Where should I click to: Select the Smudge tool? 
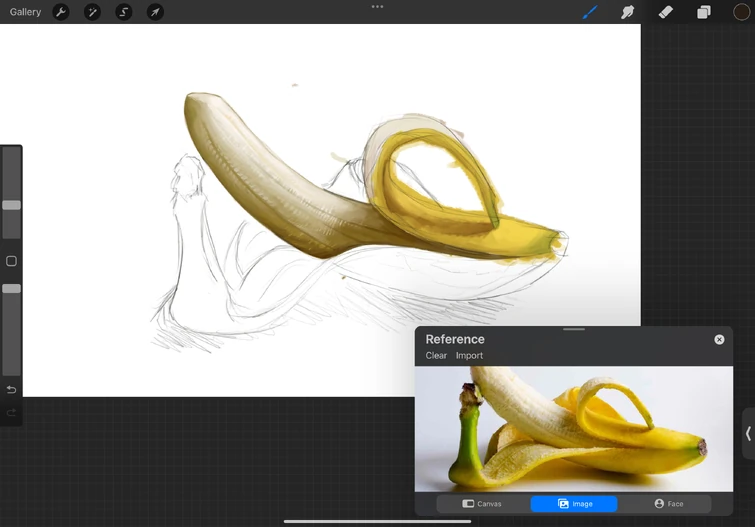[x=627, y=12]
